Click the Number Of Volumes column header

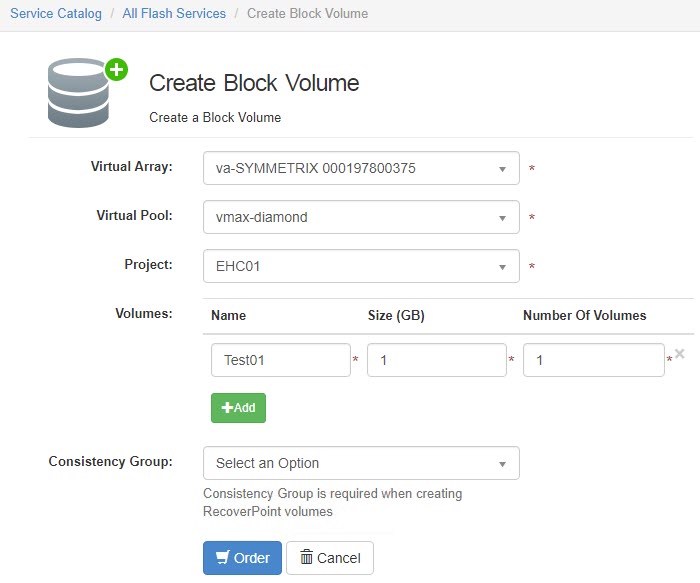[x=585, y=316]
